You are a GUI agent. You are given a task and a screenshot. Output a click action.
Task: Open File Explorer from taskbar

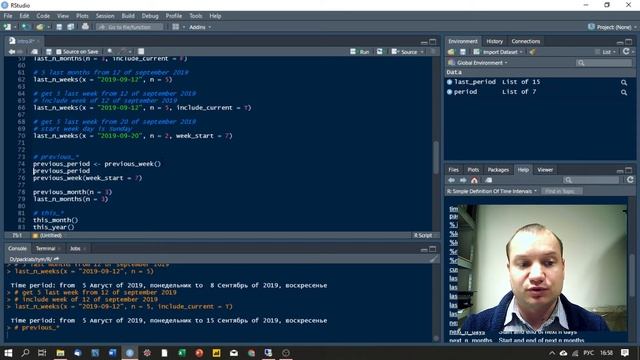click(x=60, y=353)
